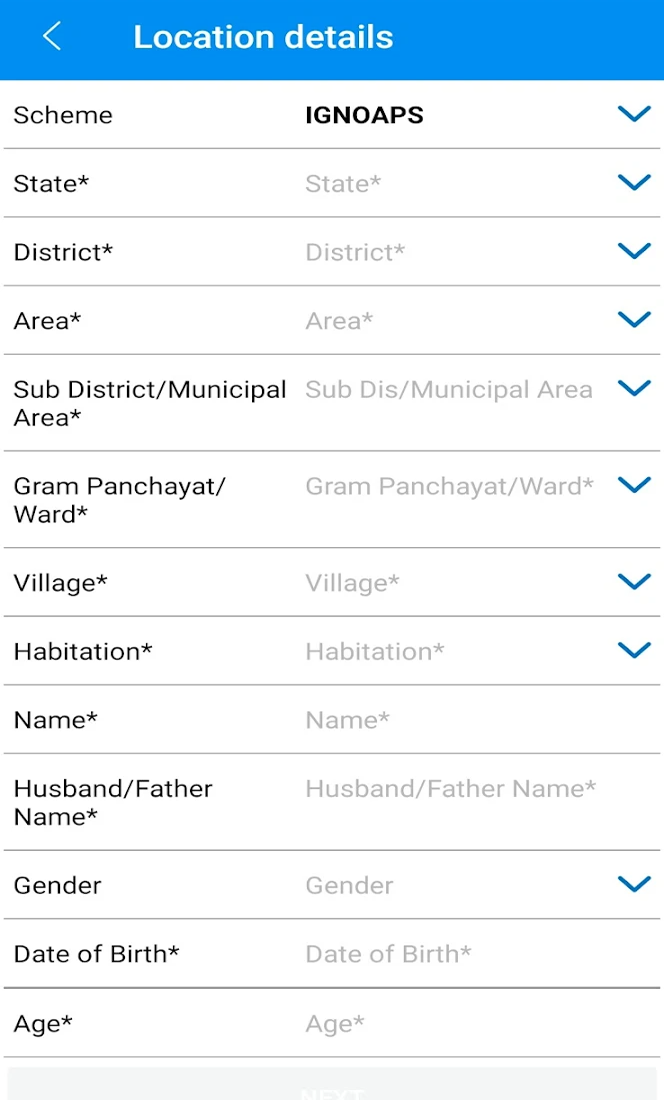Expand the Gram Panchayat/Ward dropdown
The image size is (664, 1100).
634,485
